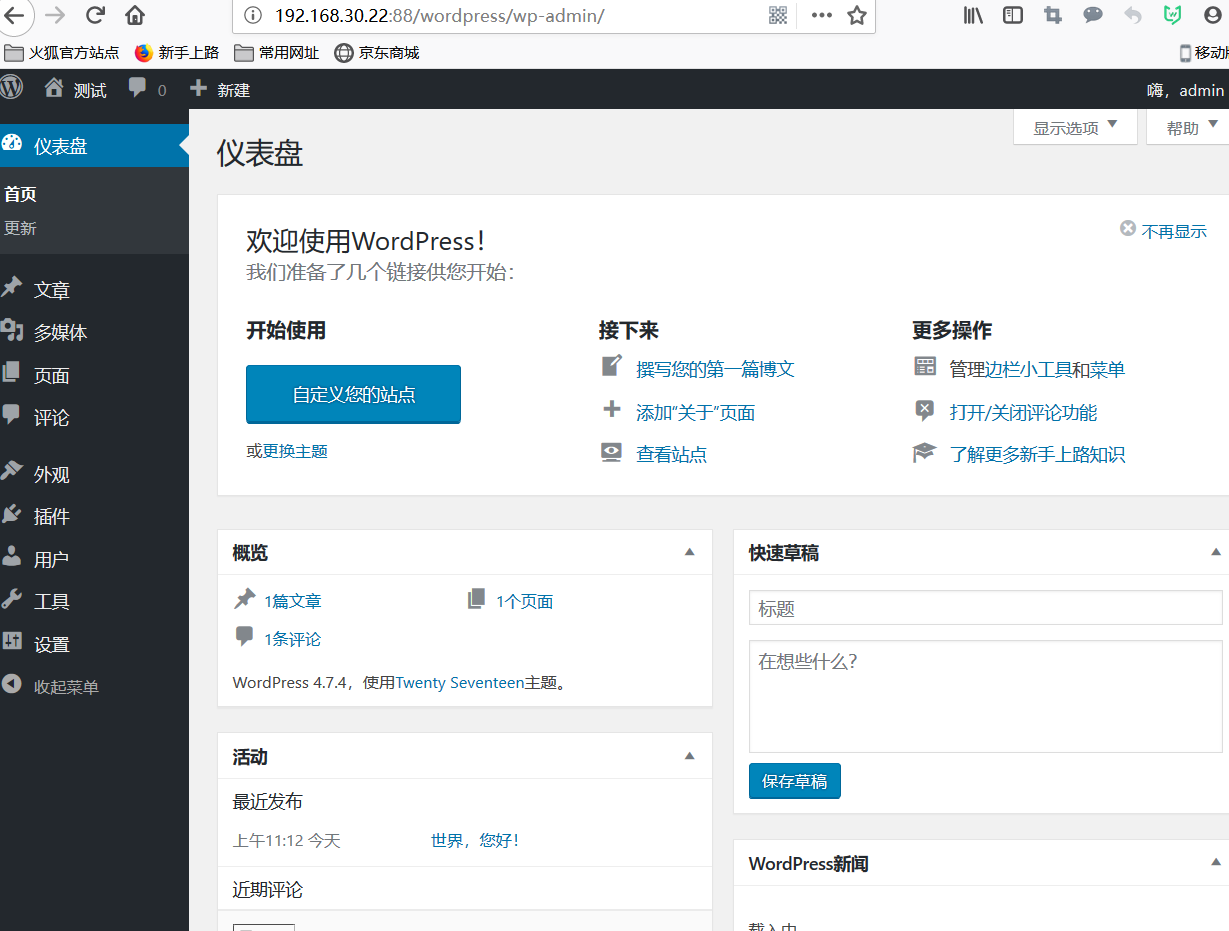This screenshot has height=931, width=1229.
Task: Click the brush icon beside 外观
Action: pyautogui.click(x=12, y=472)
